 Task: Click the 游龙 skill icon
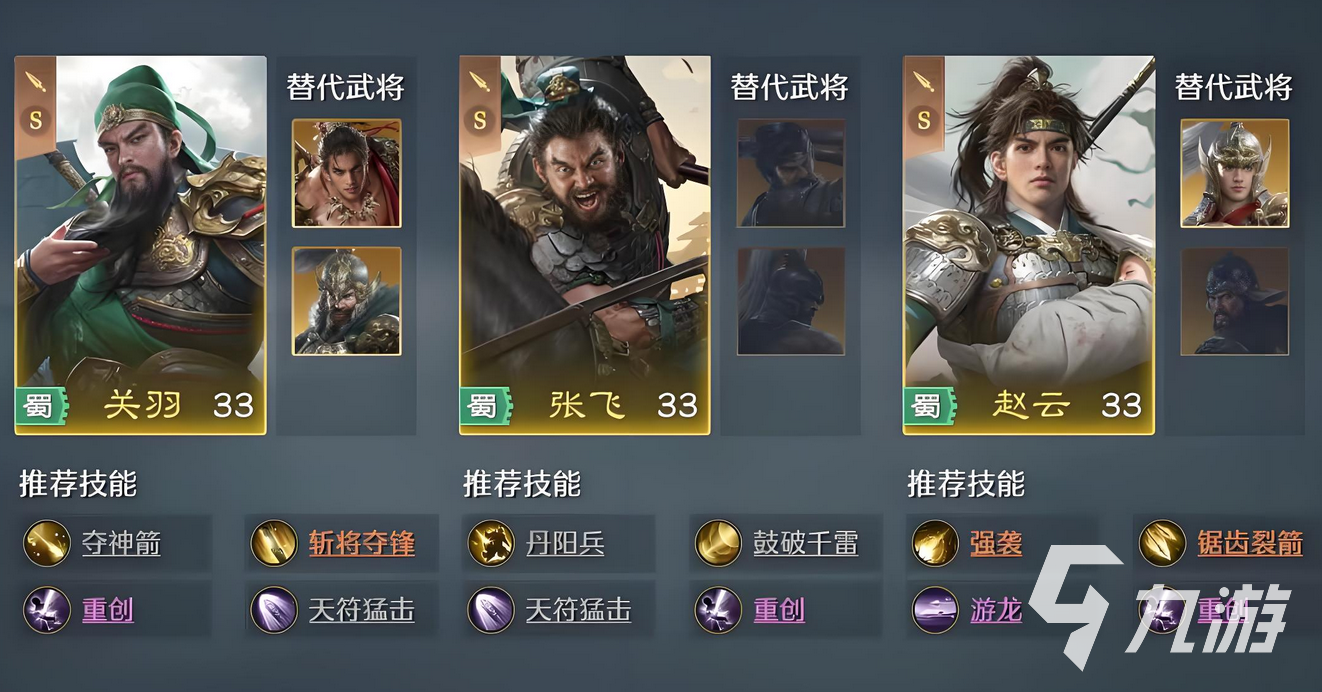[x=935, y=609]
